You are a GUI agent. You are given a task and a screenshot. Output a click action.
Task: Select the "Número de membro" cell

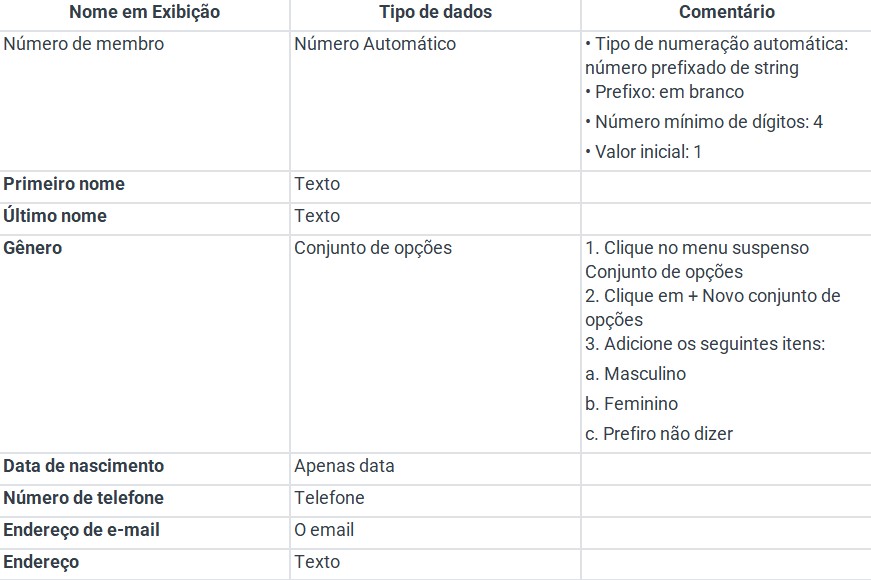pos(84,44)
